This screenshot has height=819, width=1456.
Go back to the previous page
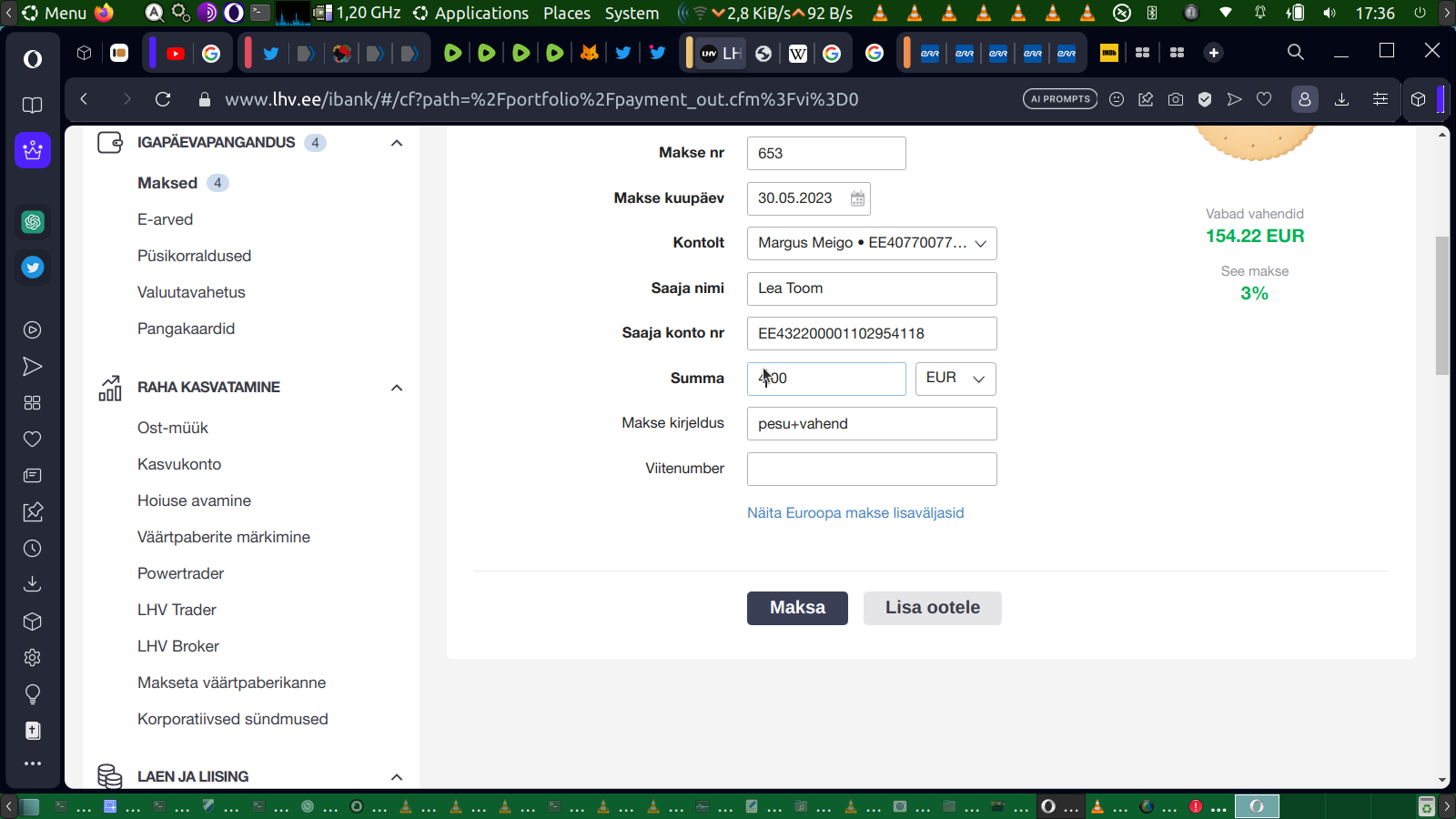coord(84,99)
